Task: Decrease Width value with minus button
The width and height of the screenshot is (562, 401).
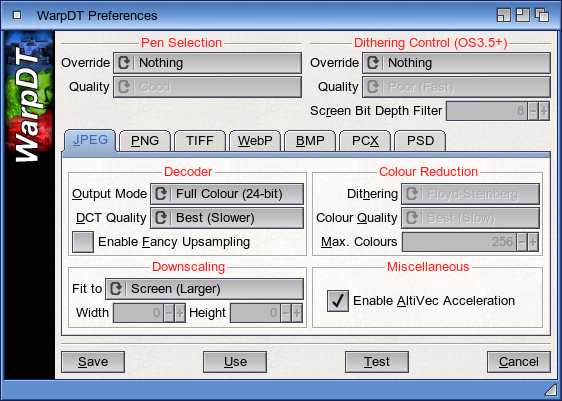Action: click(x=169, y=313)
